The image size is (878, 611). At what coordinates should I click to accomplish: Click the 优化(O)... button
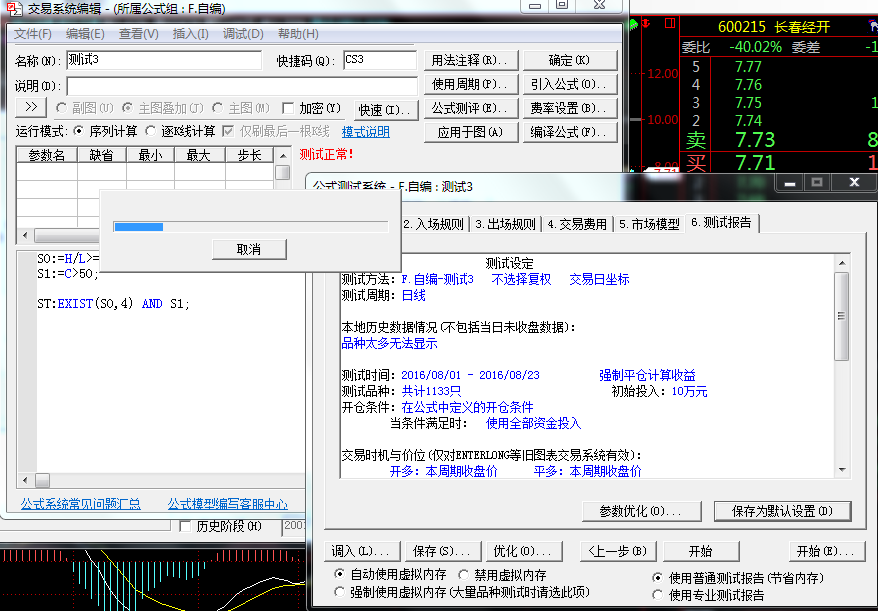pos(523,551)
